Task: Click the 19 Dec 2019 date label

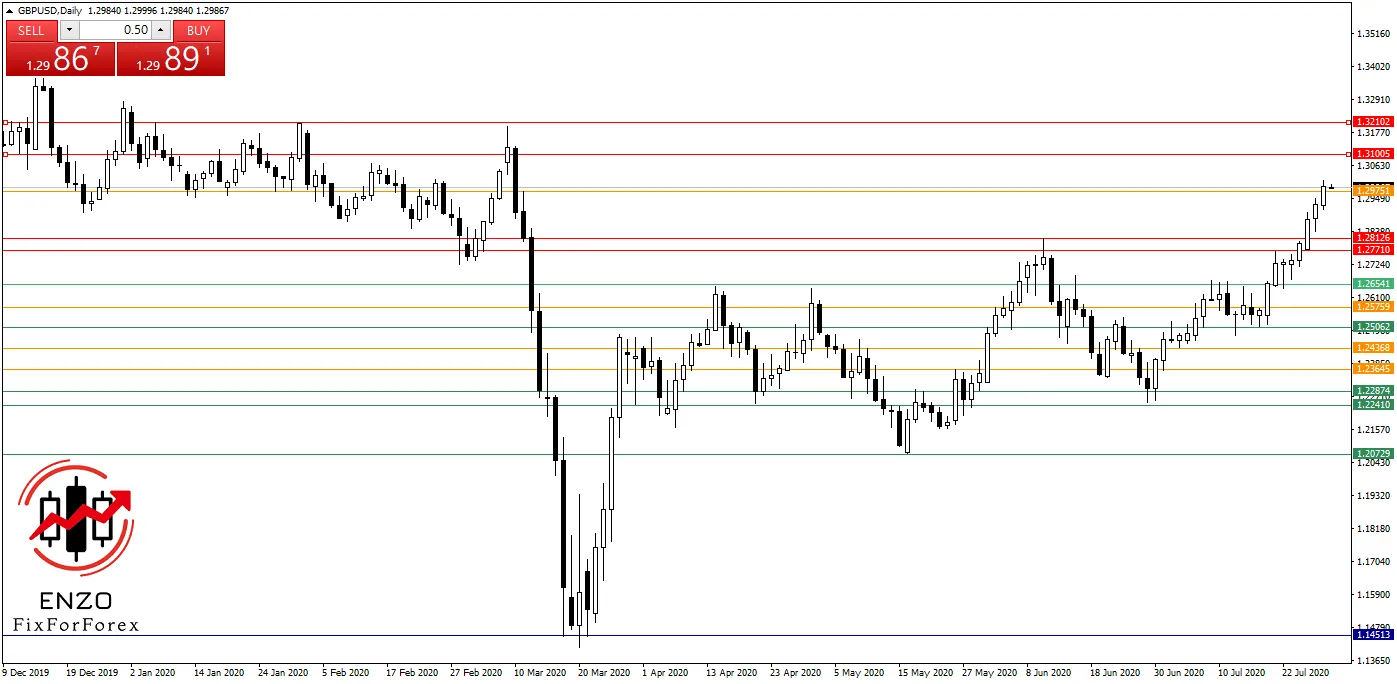Action: click(x=91, y=674)
